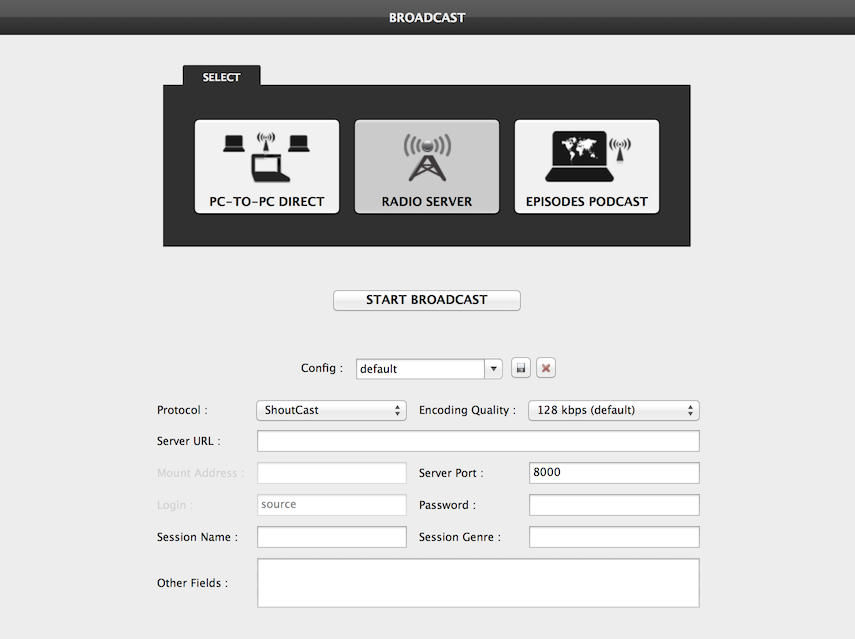Click the 'Protocol :' label
This screenshot has width=855, height=639.
click(182, 410)
